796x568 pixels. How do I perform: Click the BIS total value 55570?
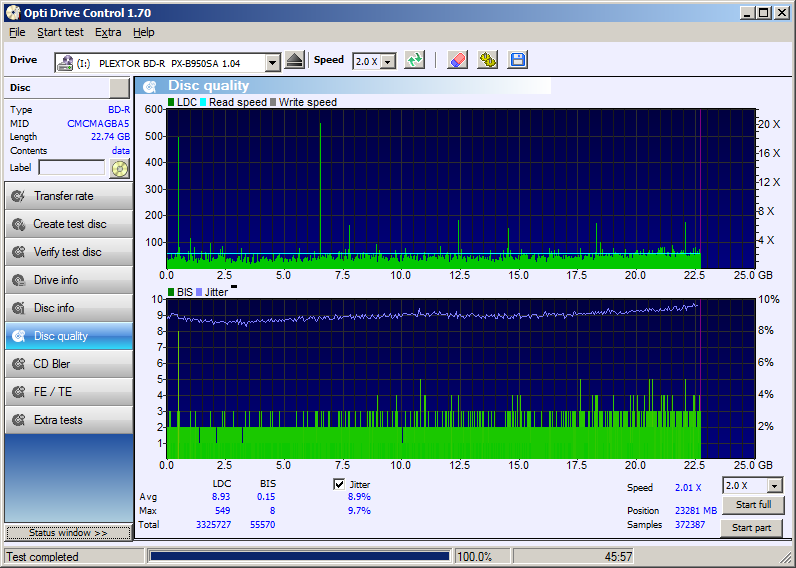262,524
